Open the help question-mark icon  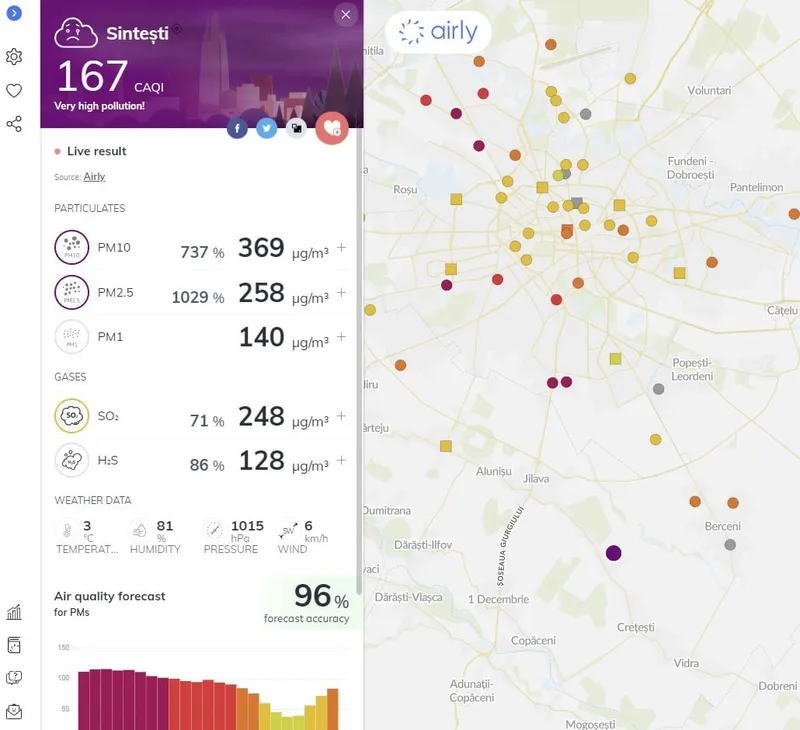tap(14, 678)
